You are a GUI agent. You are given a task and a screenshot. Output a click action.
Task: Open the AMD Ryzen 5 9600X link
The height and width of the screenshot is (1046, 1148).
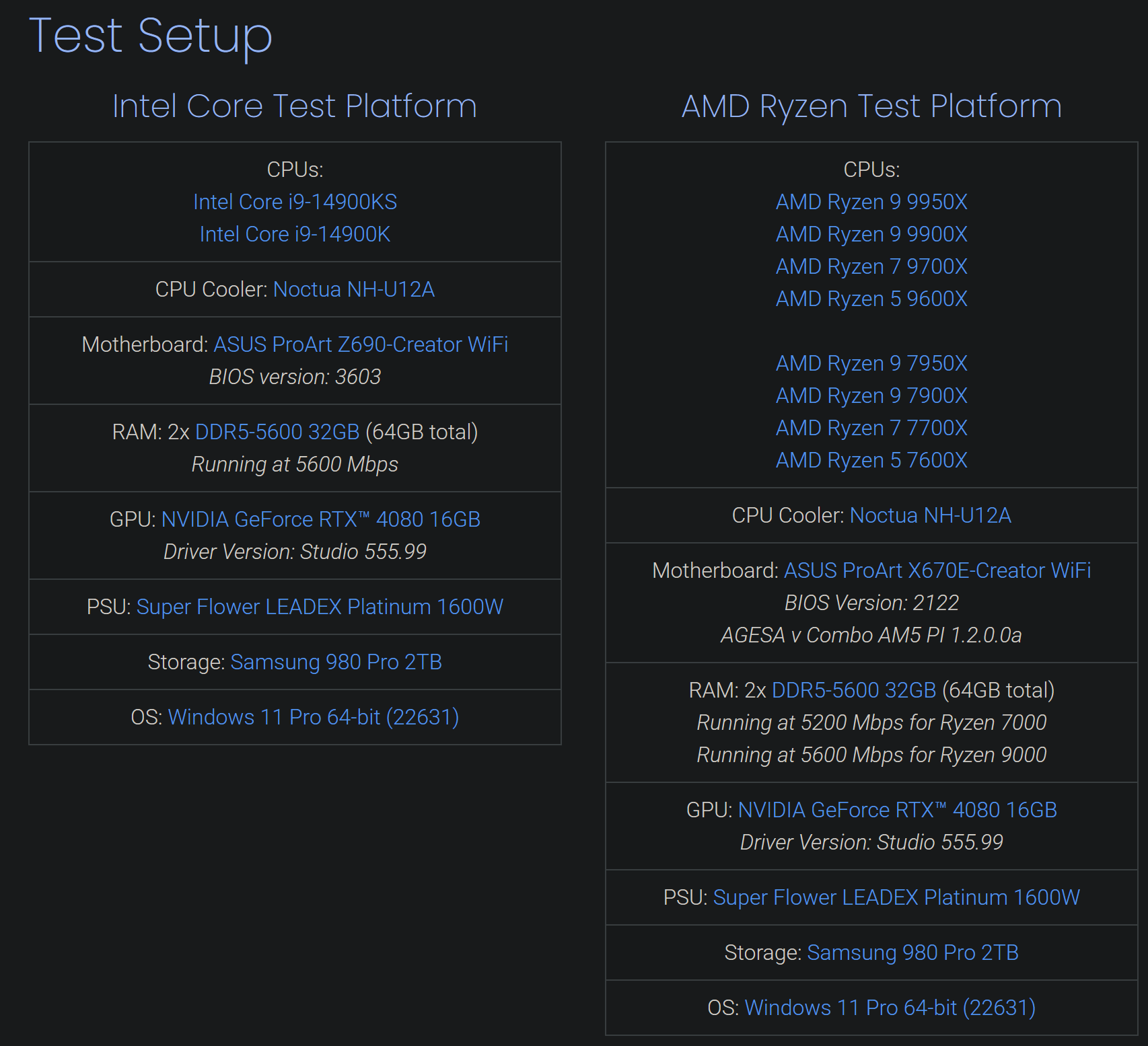point(871,299)
